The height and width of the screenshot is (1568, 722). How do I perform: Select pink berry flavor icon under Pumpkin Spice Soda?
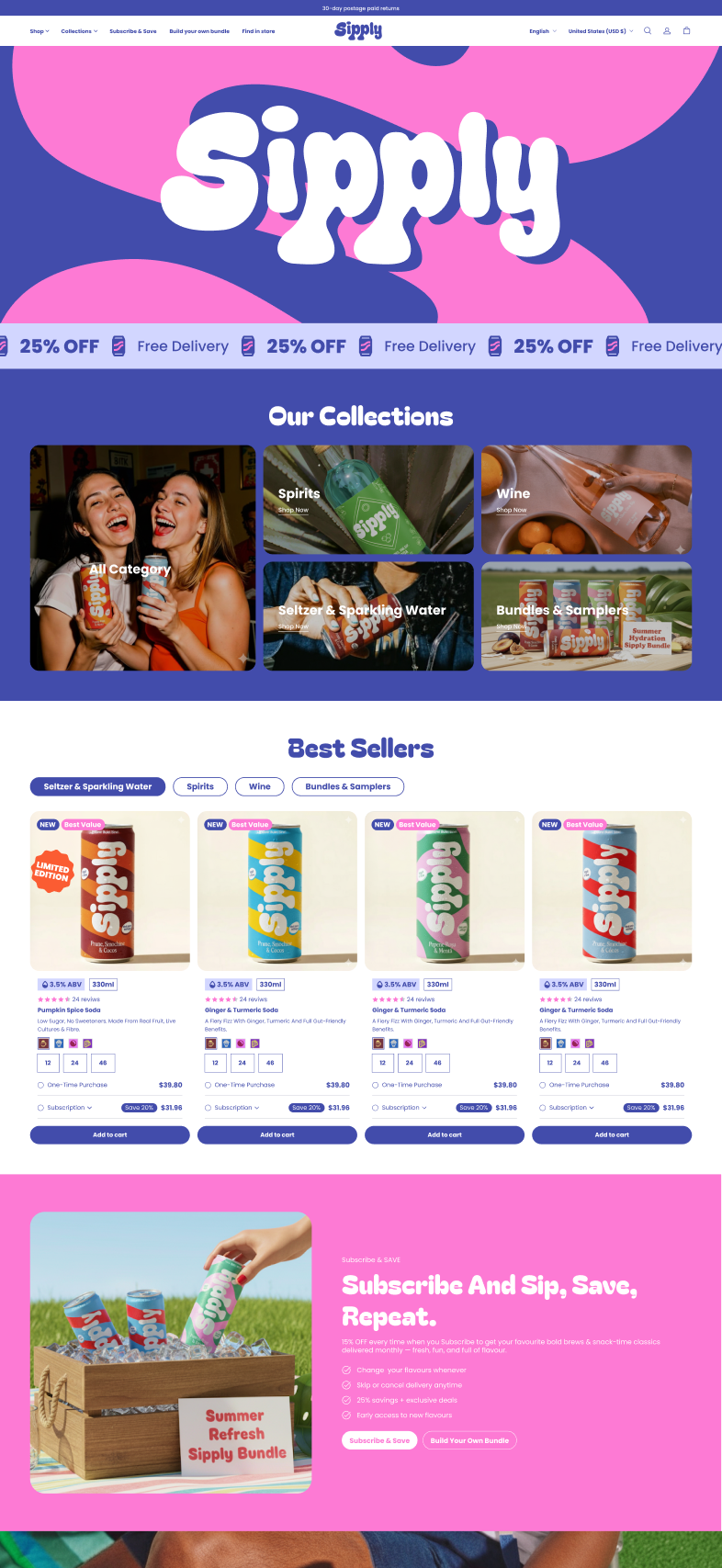73,1043
